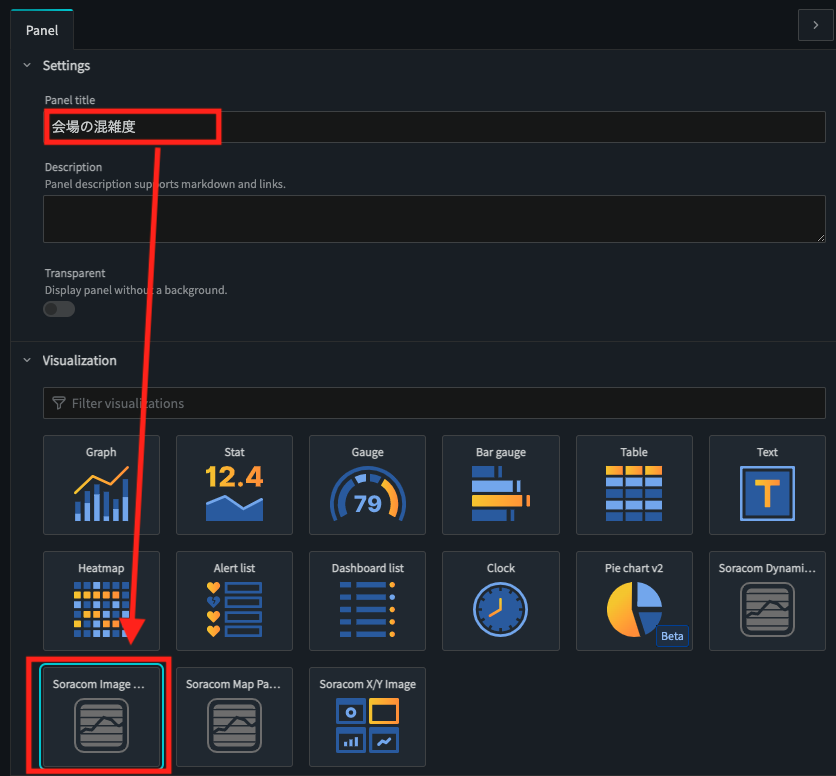Select the Clock visualization
836x776 pixels.
[501, 601]
